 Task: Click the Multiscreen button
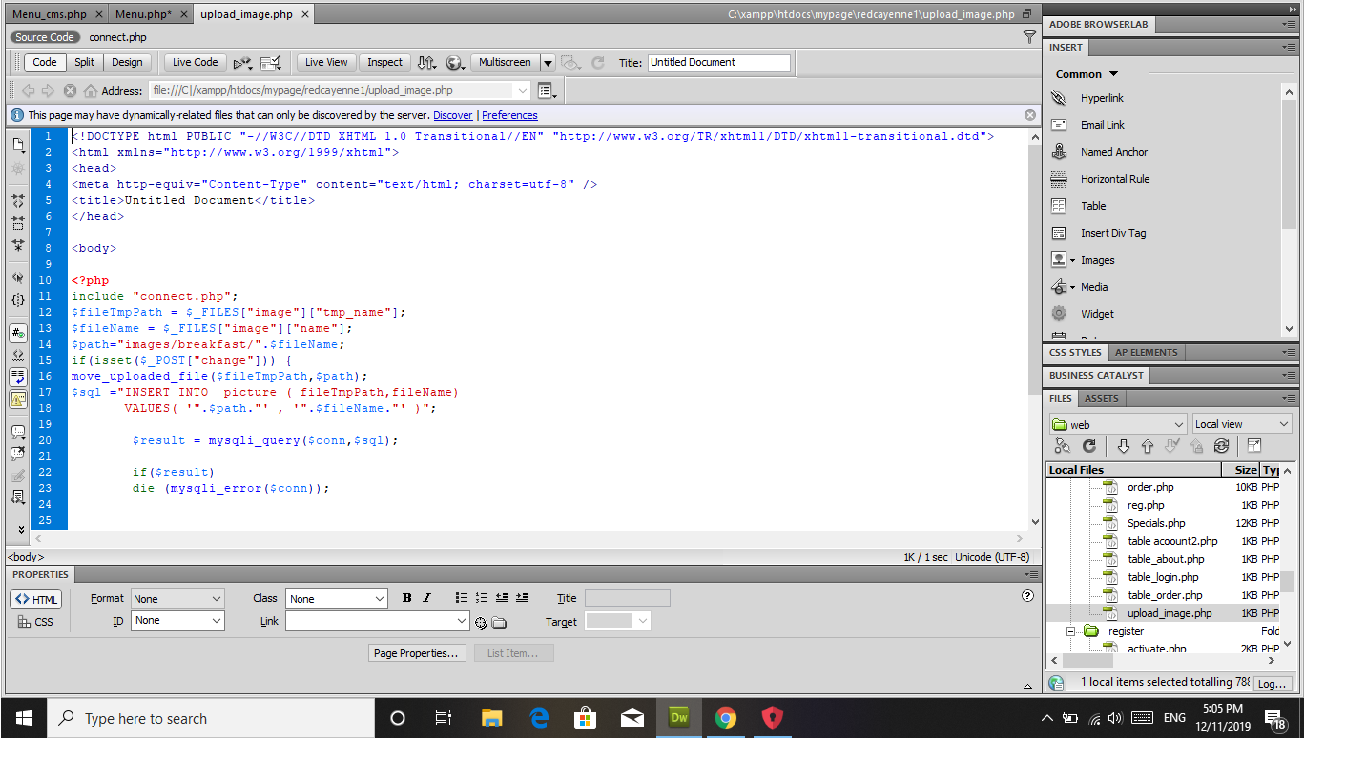(x=505, y=62)
